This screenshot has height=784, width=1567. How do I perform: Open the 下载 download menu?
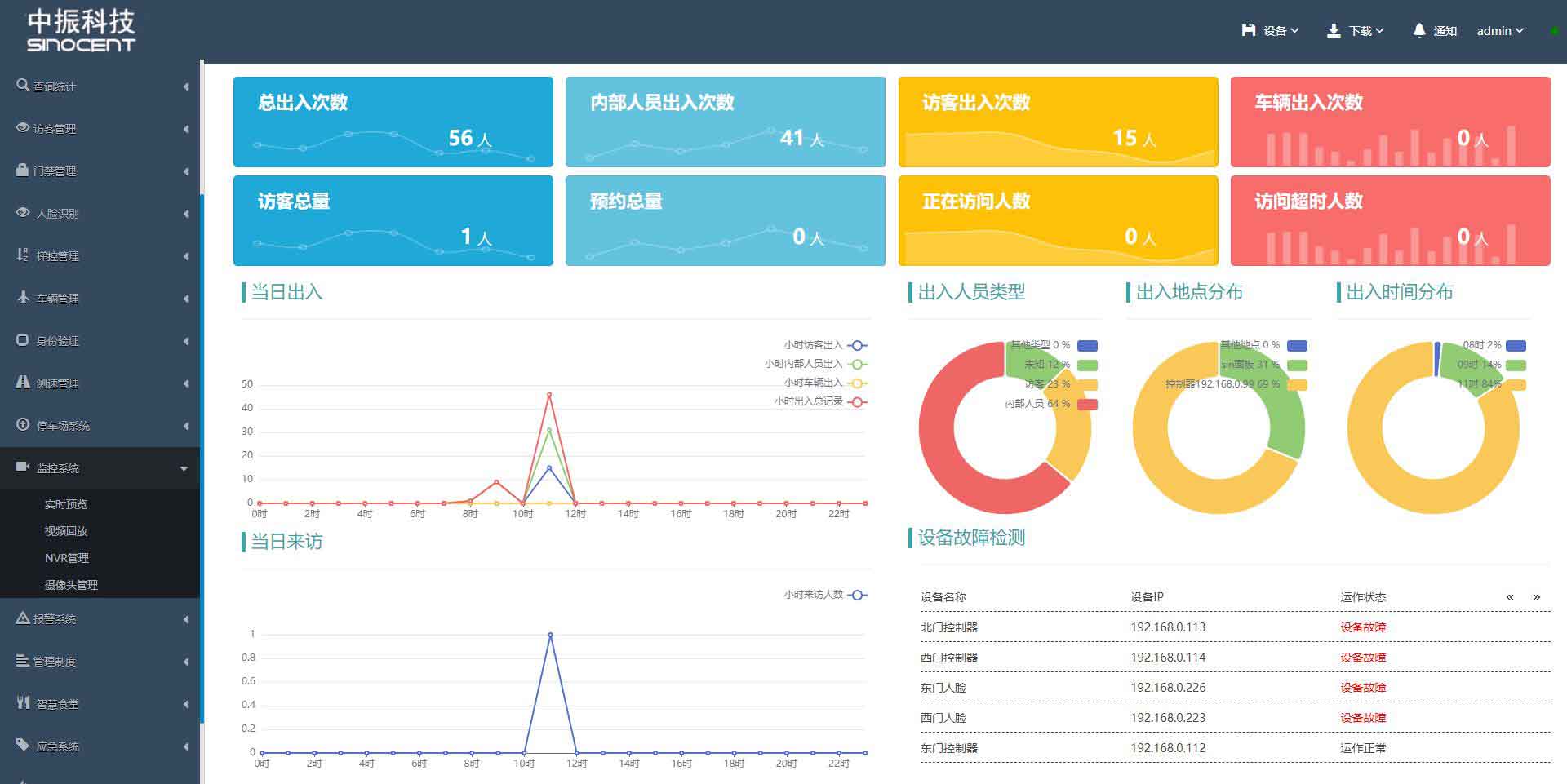click(1356, 31)
